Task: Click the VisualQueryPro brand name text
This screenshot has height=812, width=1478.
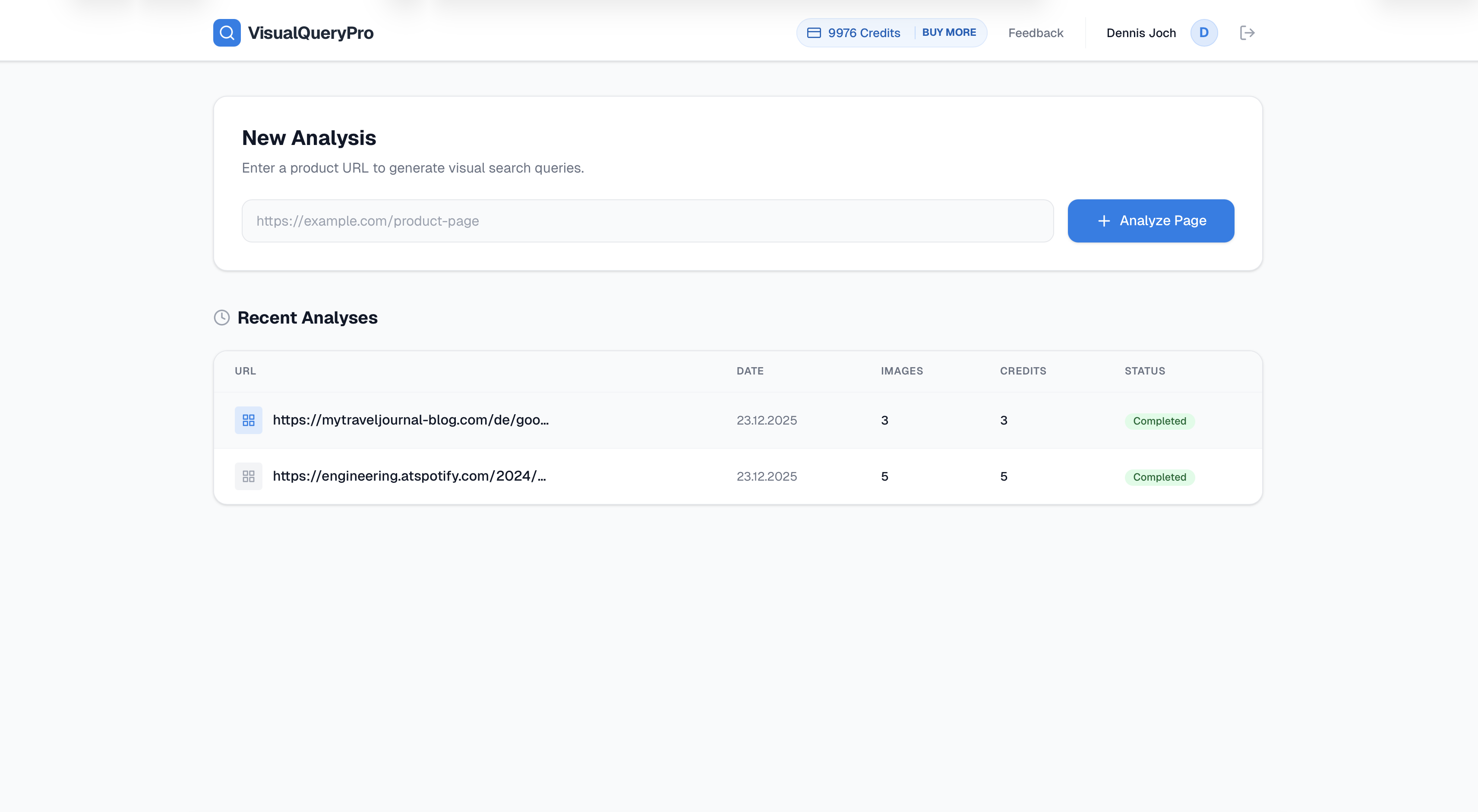Action: tap(310, 33)
